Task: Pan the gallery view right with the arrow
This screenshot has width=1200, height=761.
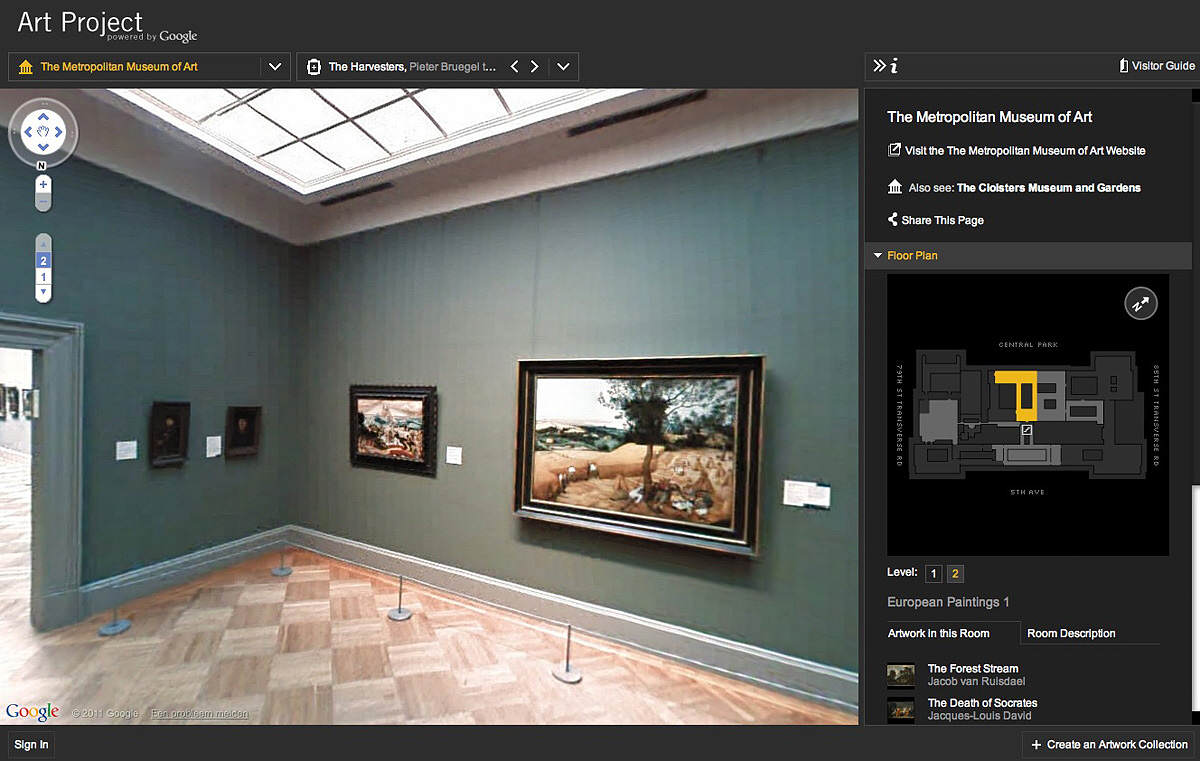Action: coord(59,130)
